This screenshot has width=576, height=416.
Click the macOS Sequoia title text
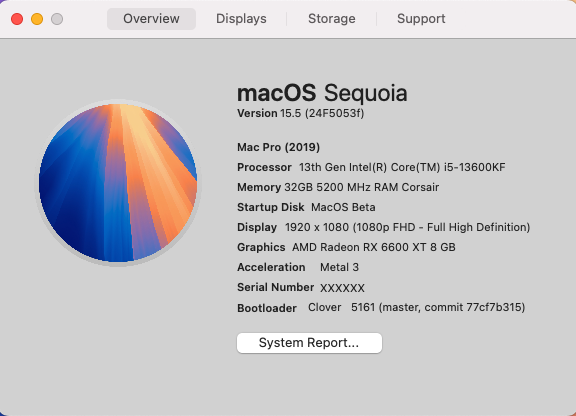pos(322,93)
